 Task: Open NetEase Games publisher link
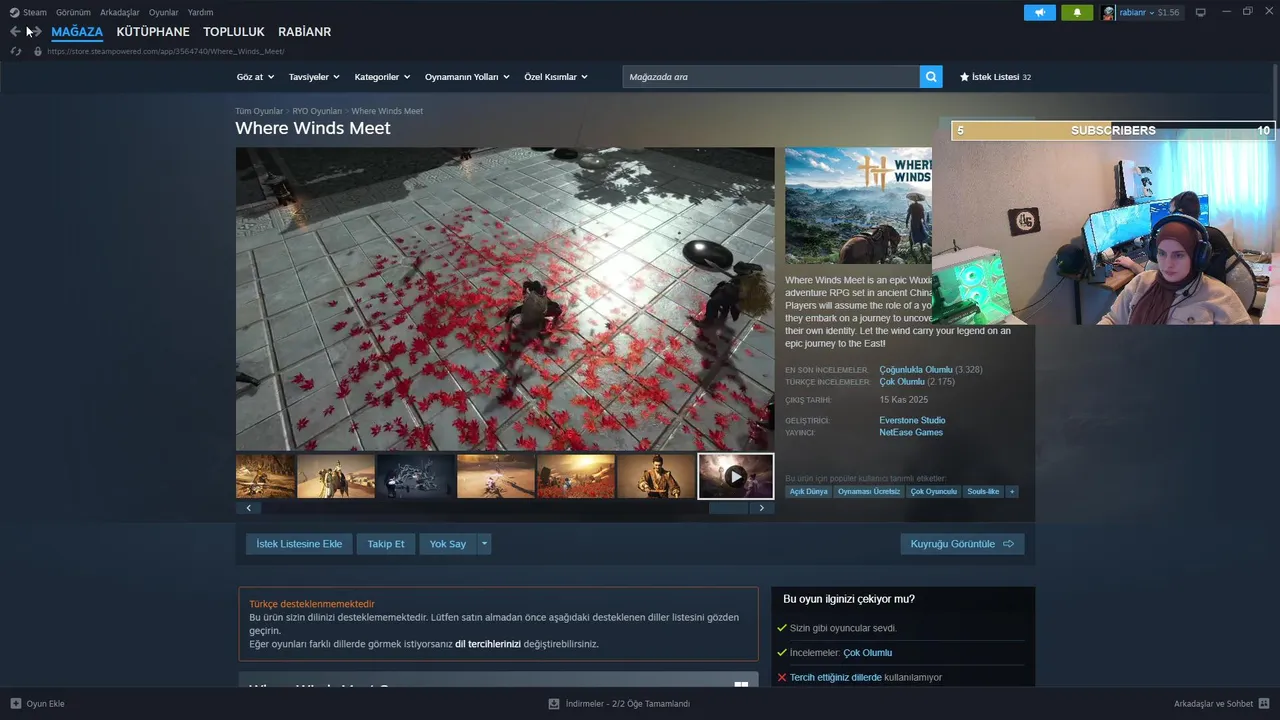point(911,433)
